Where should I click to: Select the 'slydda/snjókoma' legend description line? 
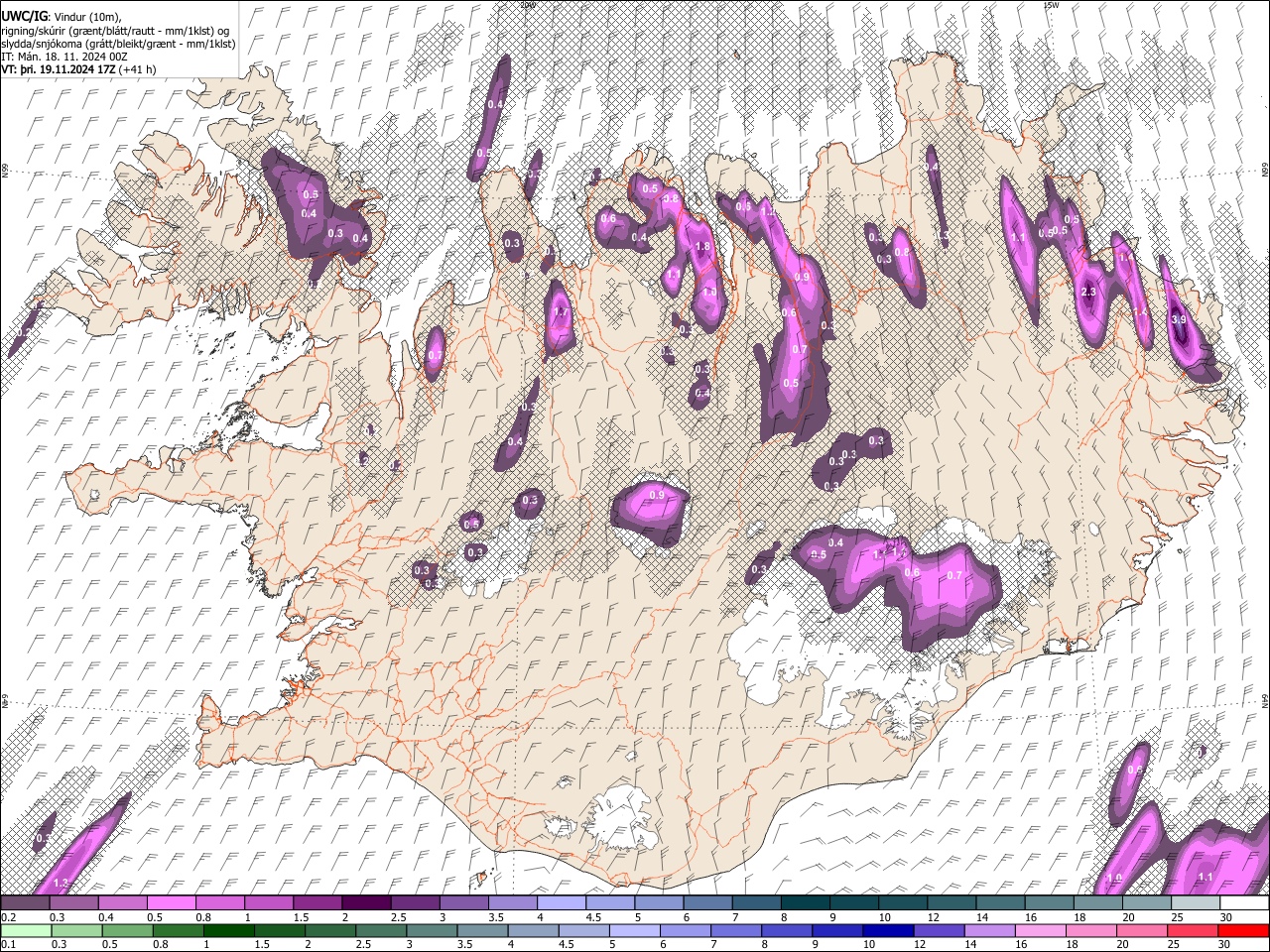pos(118,45)
